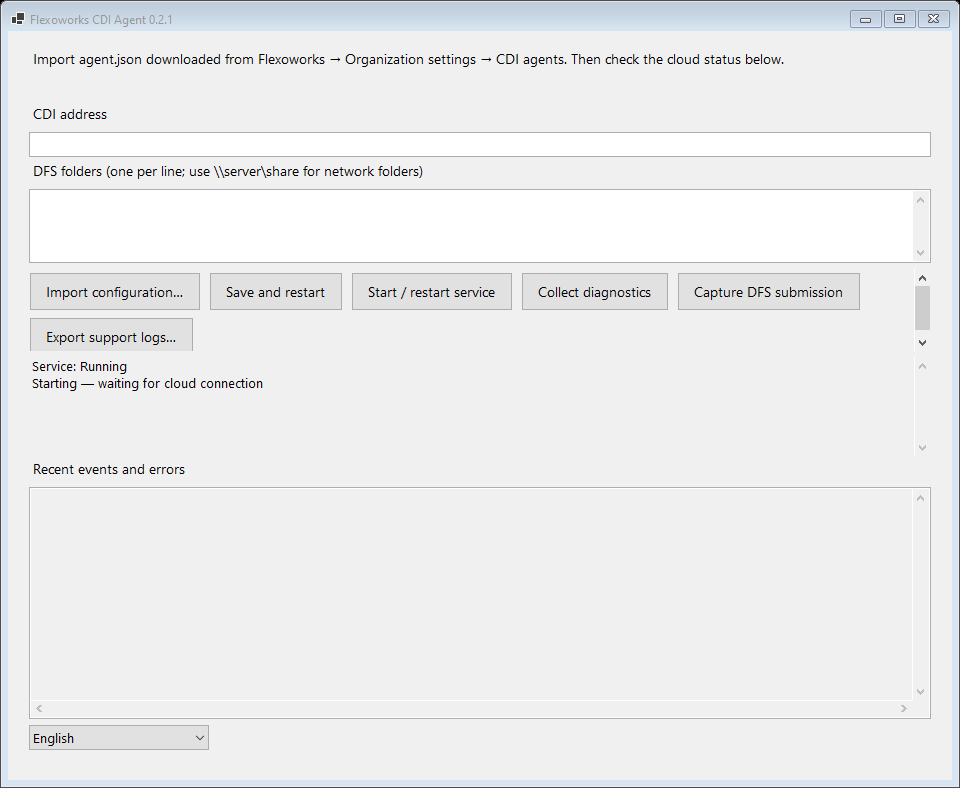Viewport: 960px width, 788px height.
Task: Click the 'DFS folders' instruction label
Action: (x=228, y=171)
